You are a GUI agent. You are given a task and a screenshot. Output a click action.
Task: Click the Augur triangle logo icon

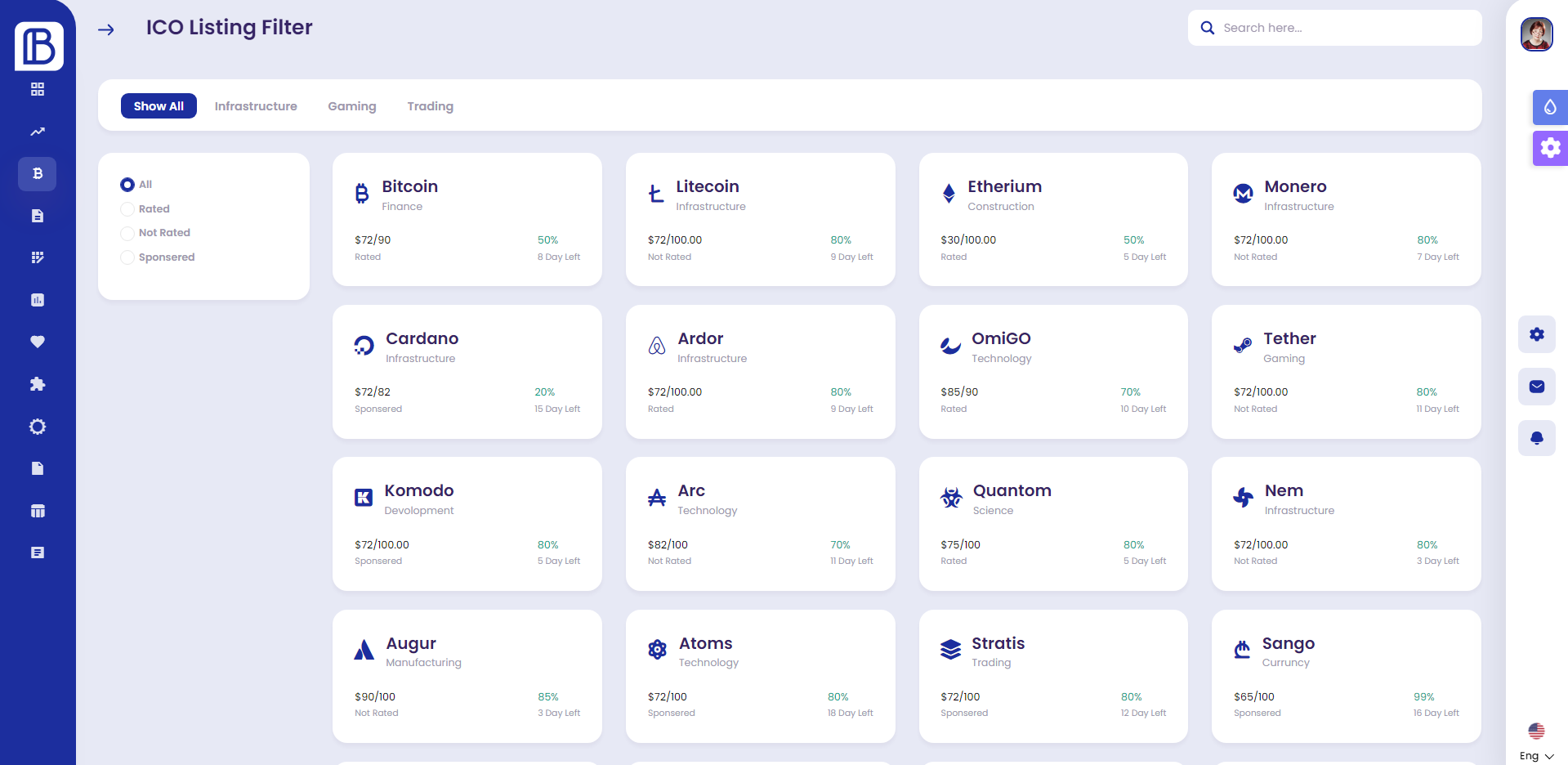[364, 650]
